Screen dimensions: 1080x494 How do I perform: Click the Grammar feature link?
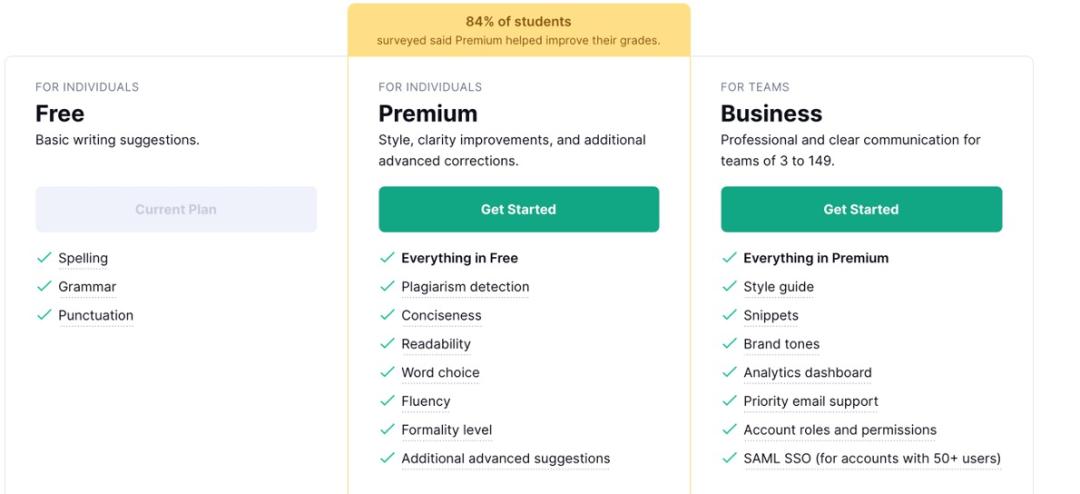pyautogui.click(x=87, y=287)
